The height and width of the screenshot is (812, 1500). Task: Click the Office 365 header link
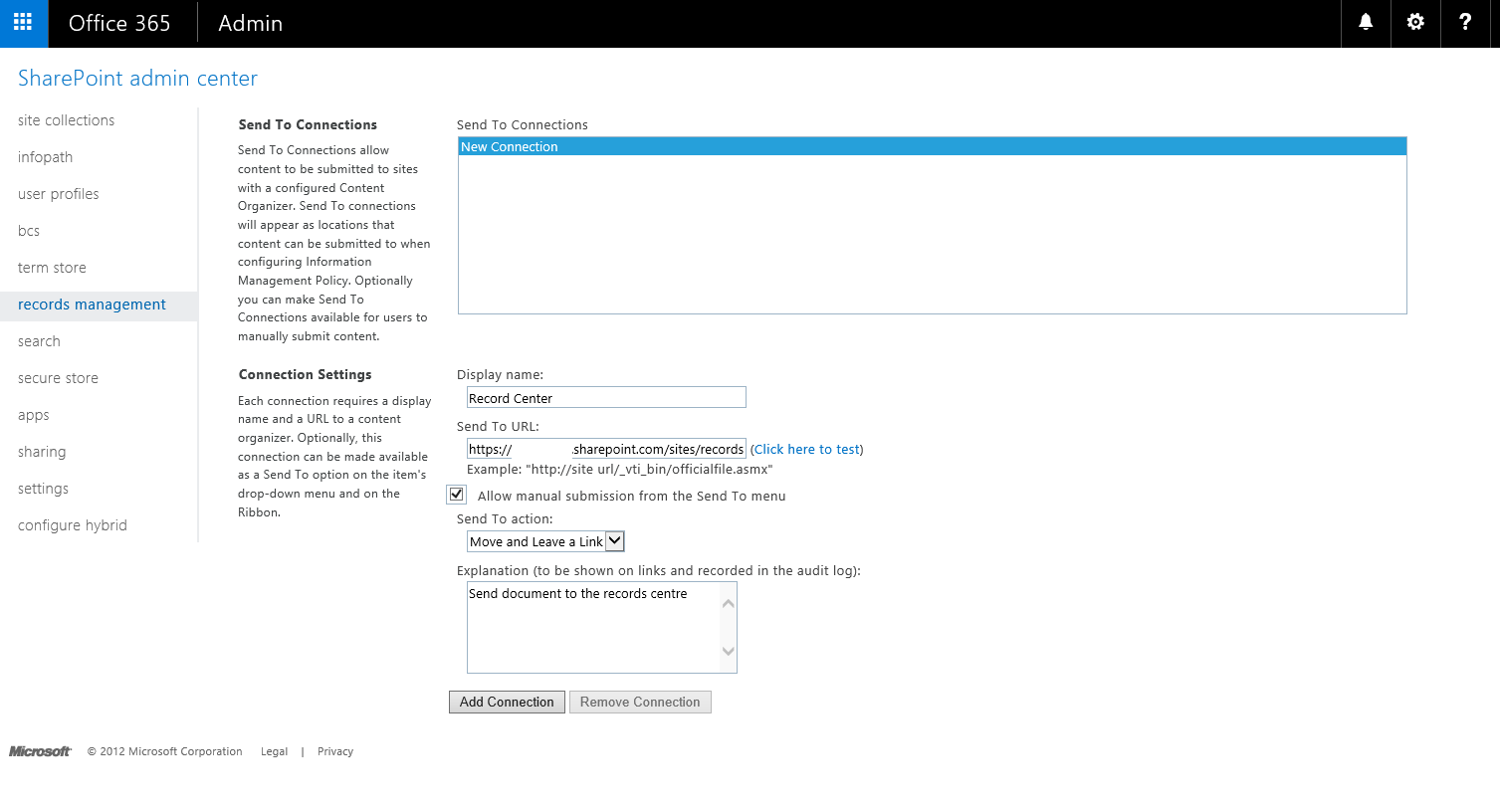click(119, 23)
